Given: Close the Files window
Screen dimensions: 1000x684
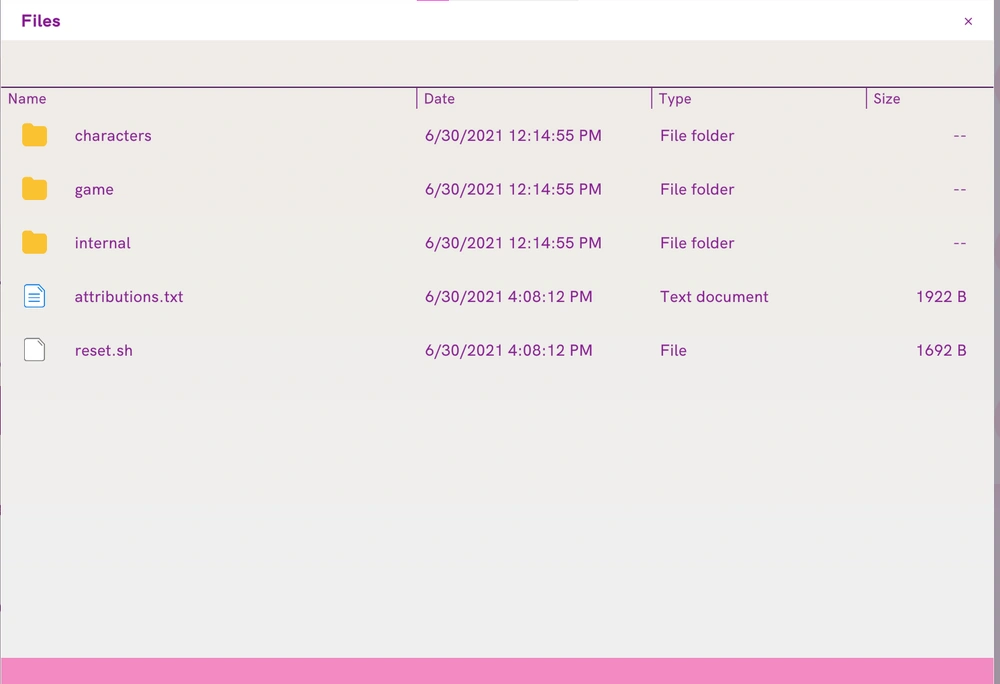Looking at the screenshot, I should click(968, 22).
